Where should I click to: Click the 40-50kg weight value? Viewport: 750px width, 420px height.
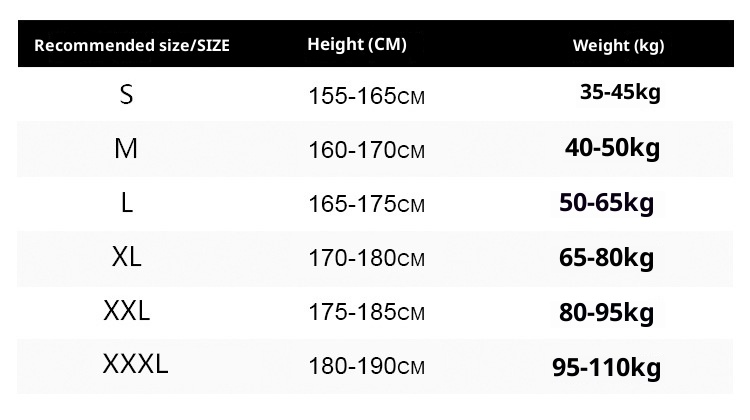point(612,148)
